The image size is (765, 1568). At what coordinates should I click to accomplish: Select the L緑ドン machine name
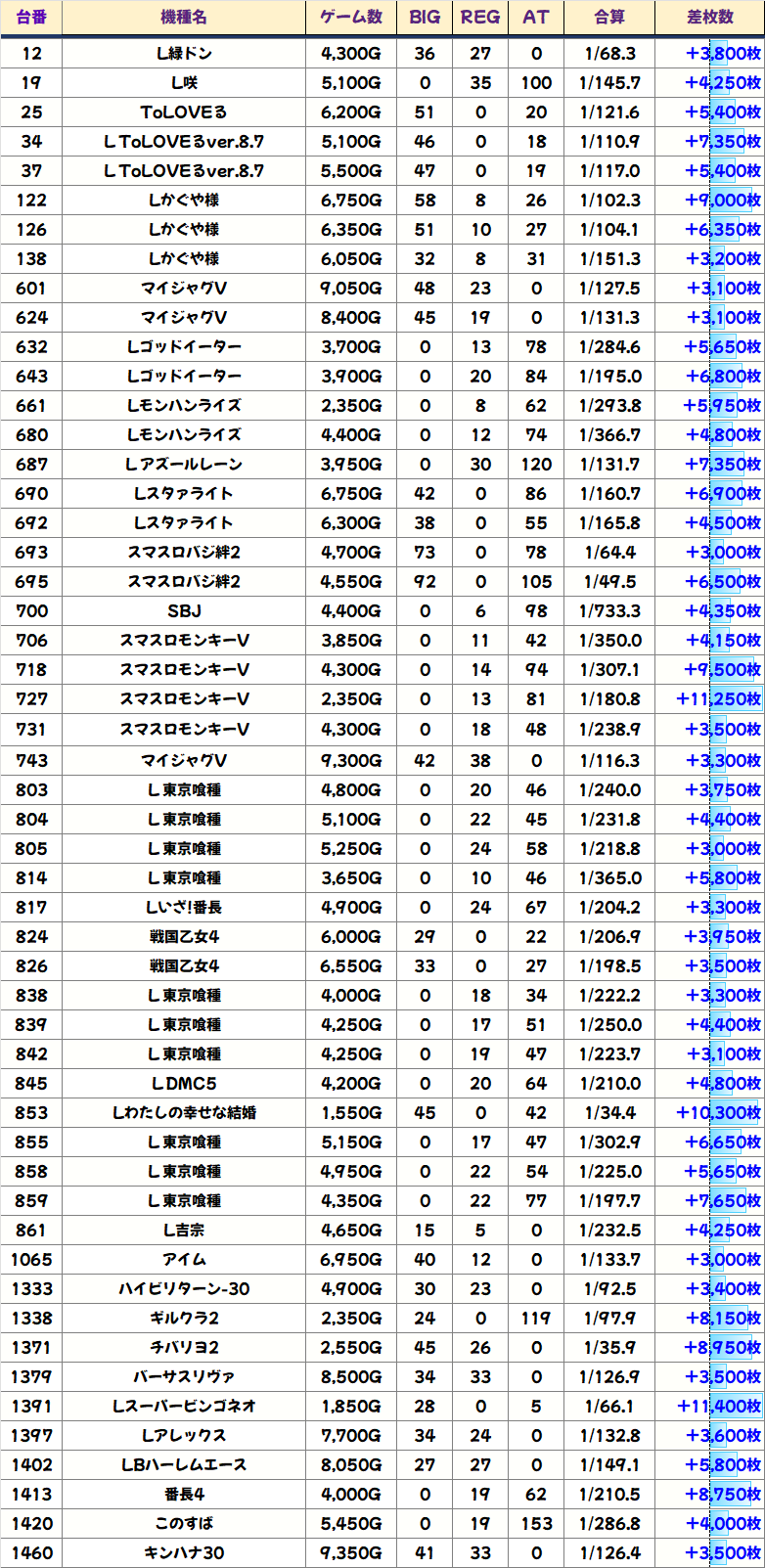click(x=184, y=54)
